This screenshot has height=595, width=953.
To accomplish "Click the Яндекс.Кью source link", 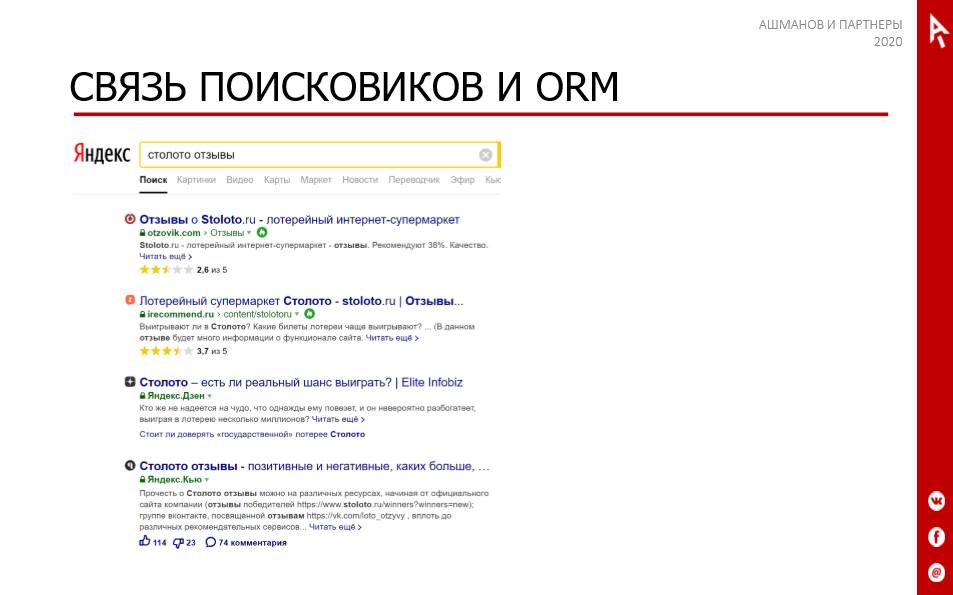I will tap(174, 480).
